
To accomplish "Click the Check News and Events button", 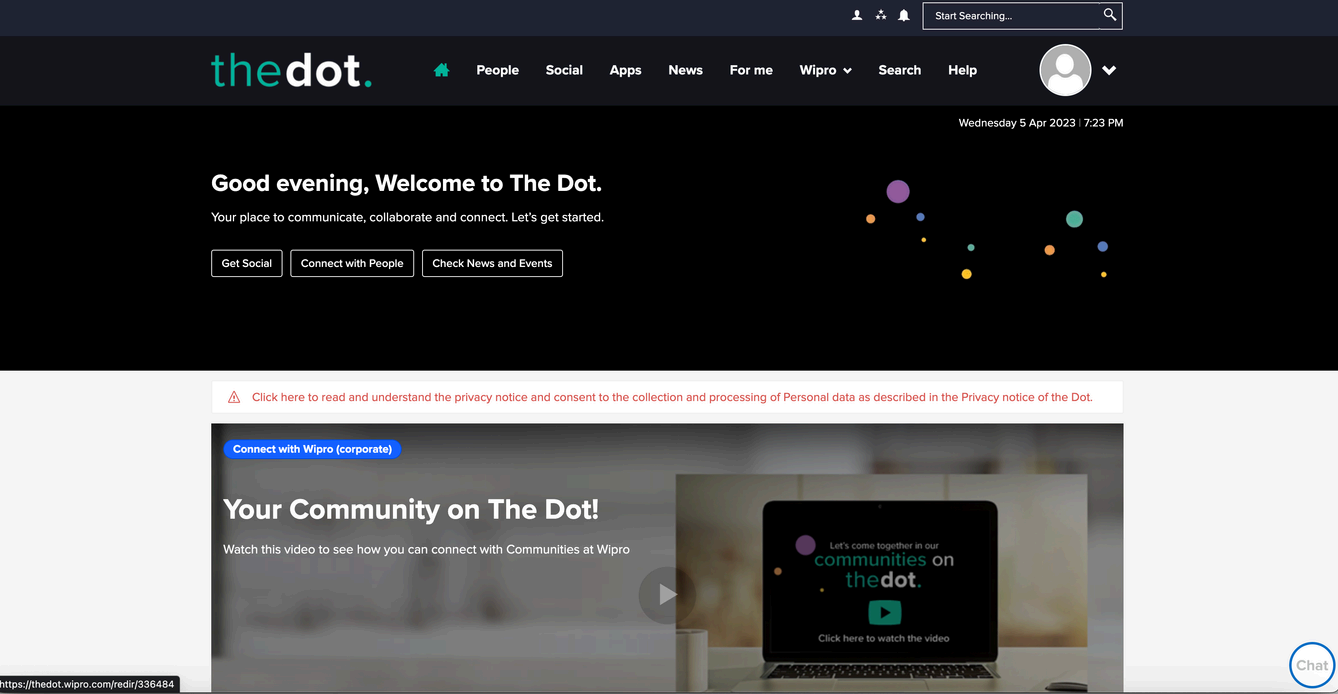I will click(492, 263).
